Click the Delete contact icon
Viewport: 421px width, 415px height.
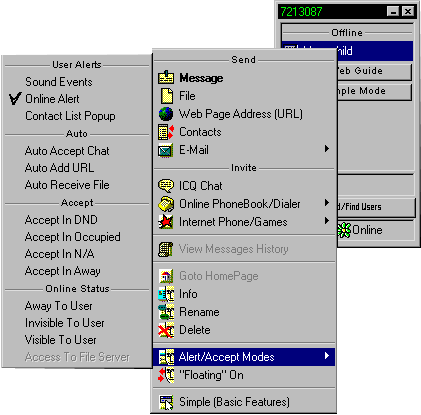[166, 330]
